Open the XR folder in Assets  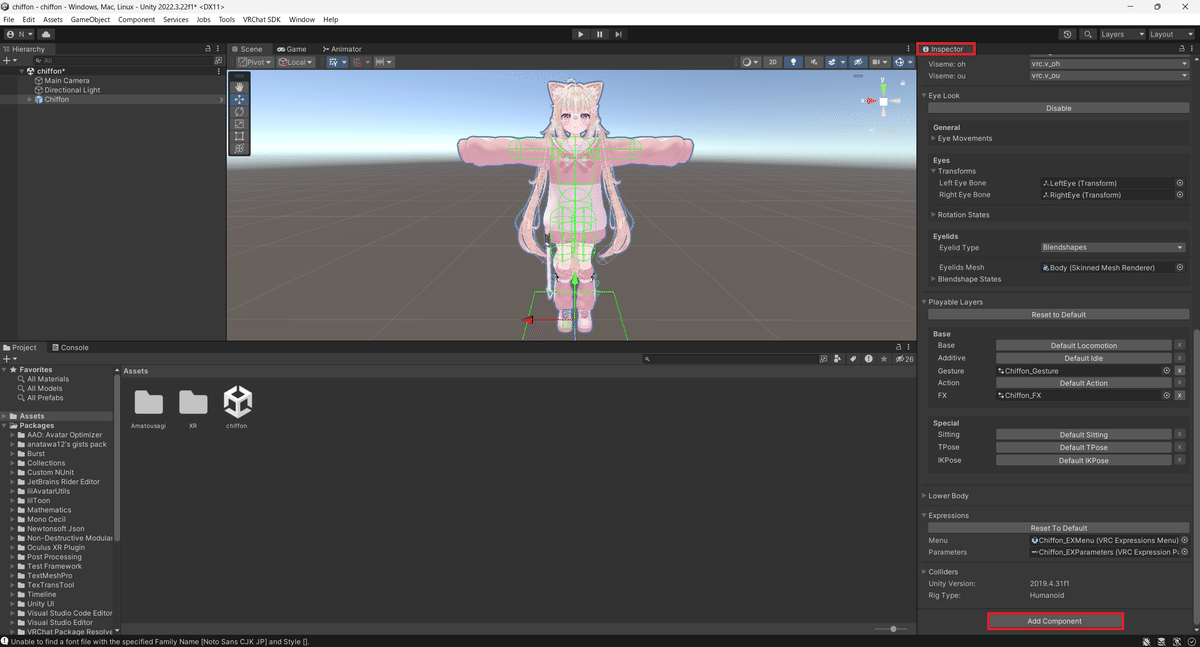tap(193, 402)
